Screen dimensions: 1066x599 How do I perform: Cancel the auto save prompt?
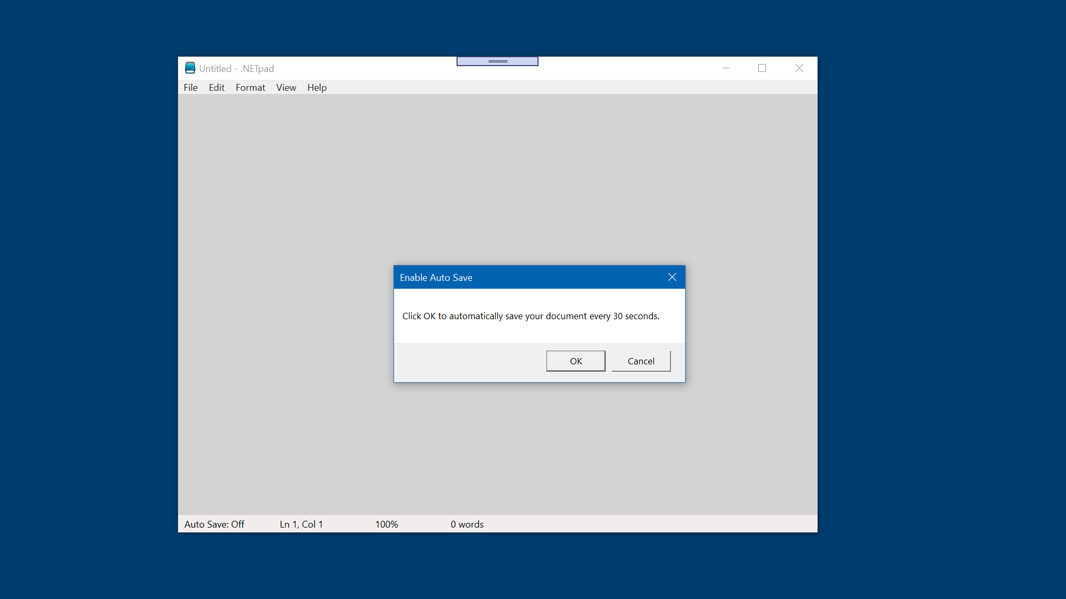pos(641,361)
